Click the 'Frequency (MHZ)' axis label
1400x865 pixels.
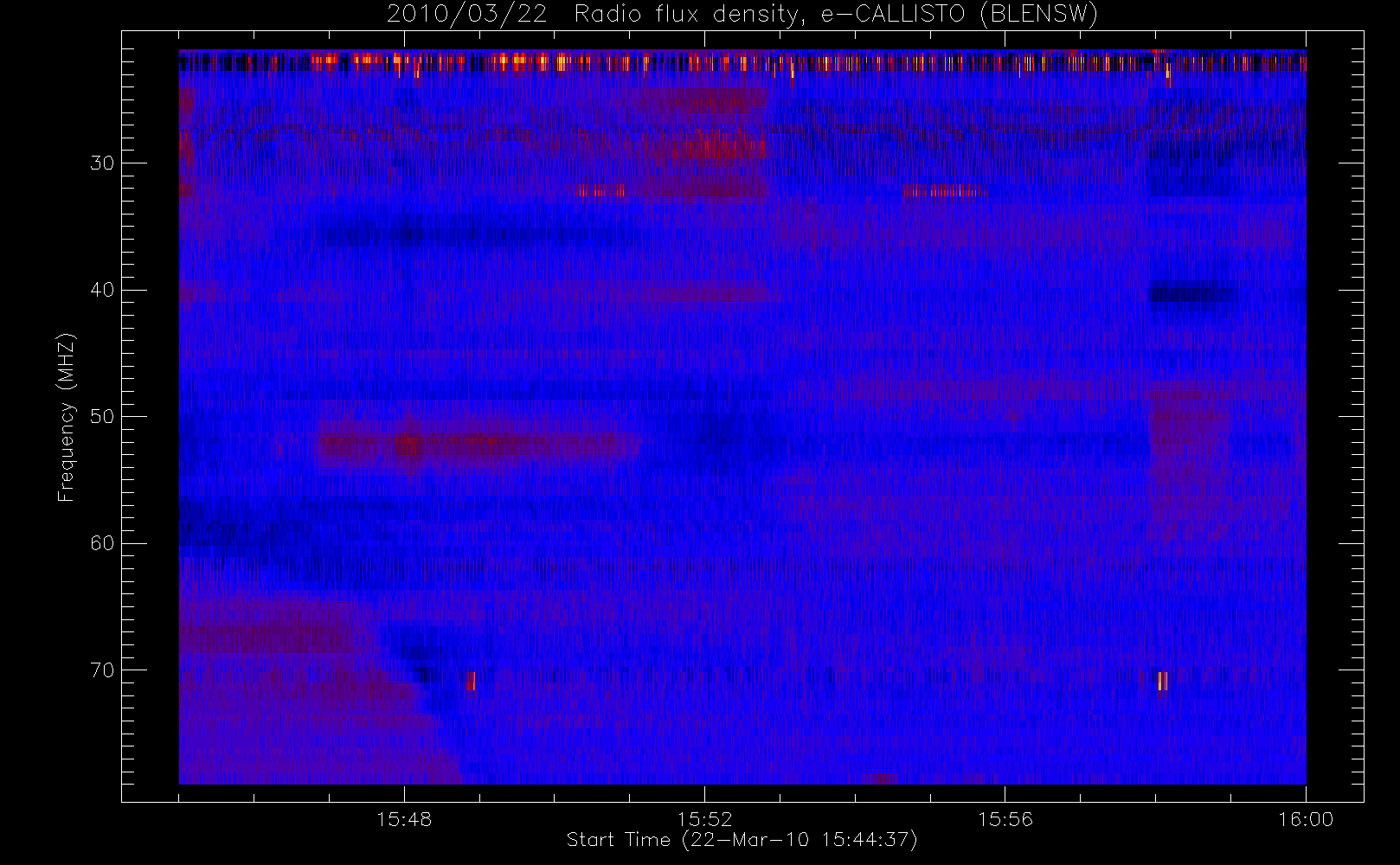point(67,417)
